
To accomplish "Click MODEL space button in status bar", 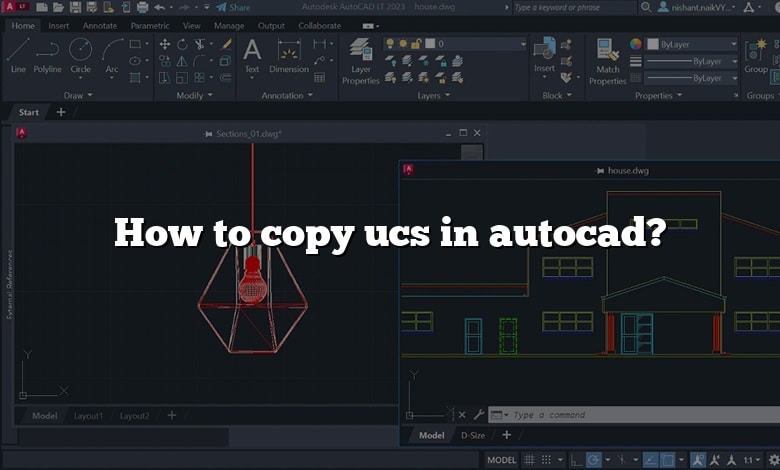I will (501, 460).
